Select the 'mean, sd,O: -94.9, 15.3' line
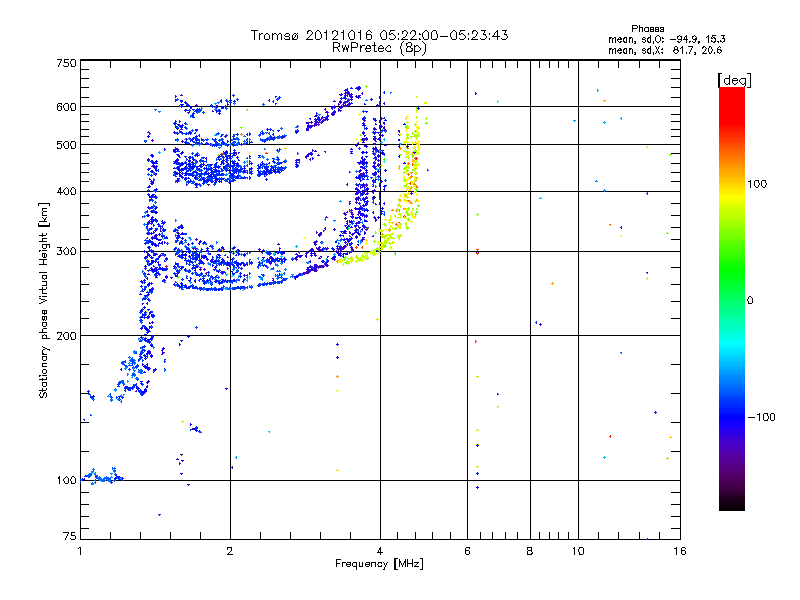The height and width of the screenshot is (600, 800). (666, 39)
